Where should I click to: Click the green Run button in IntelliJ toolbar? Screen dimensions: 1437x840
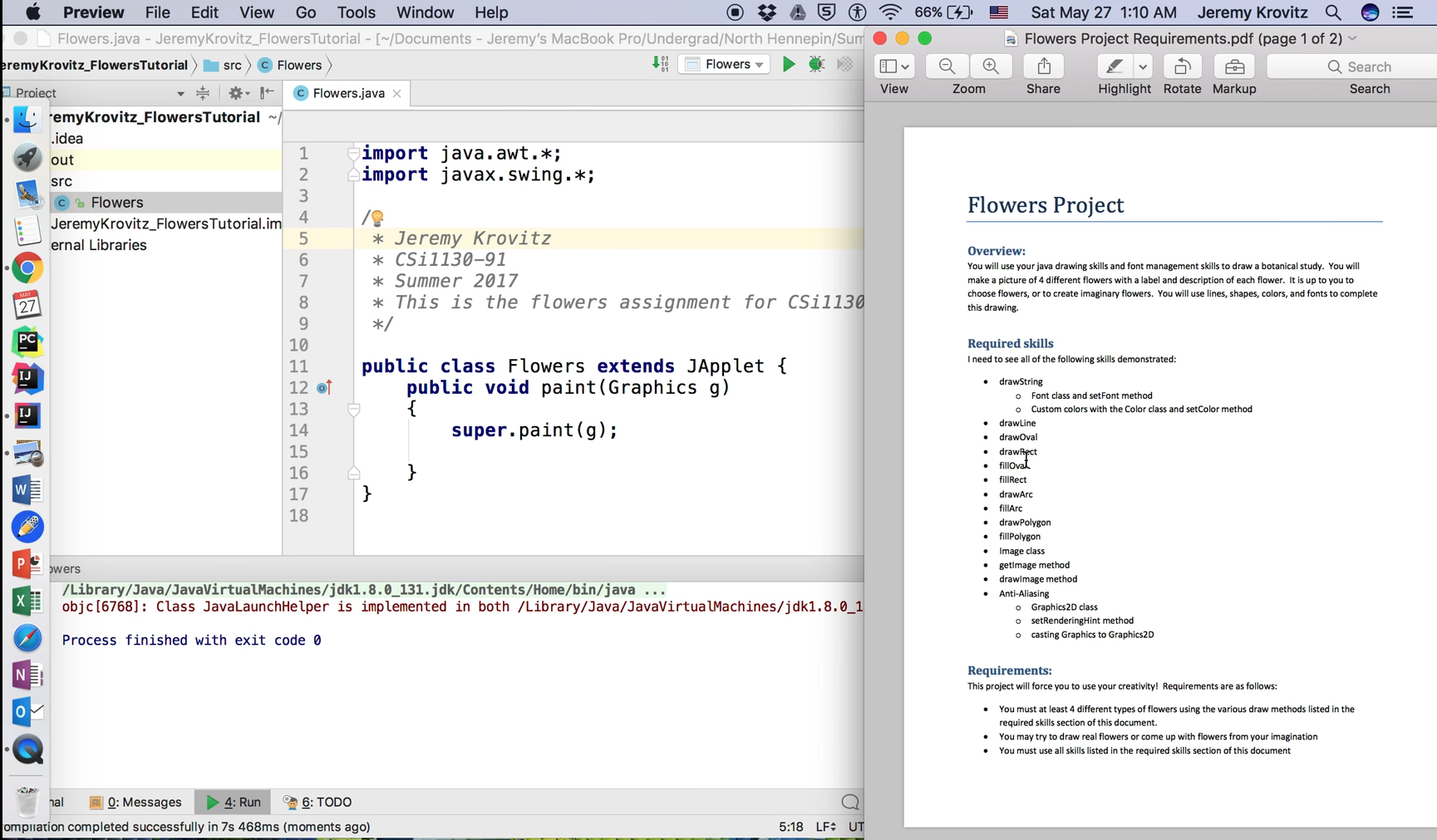[788, 64]
